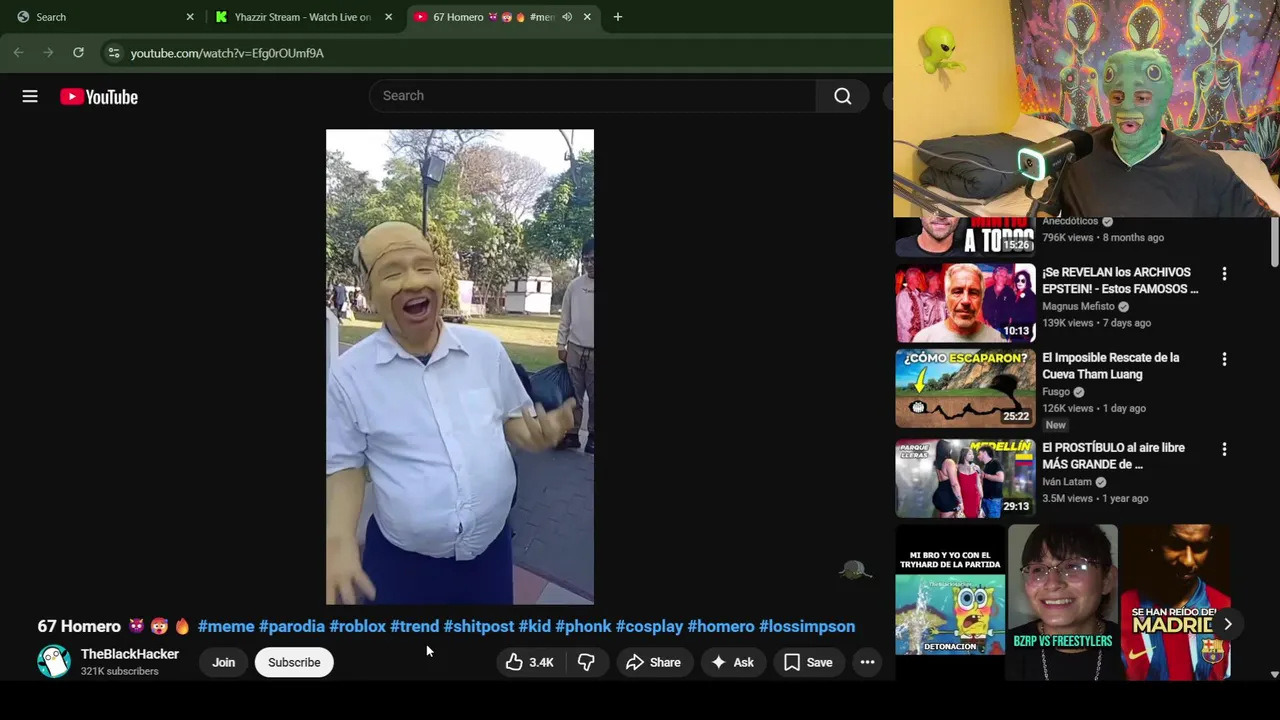
Task: Open the Magnus Mefisto channel
Action: pyautogui.click(x=1078, y=306)
